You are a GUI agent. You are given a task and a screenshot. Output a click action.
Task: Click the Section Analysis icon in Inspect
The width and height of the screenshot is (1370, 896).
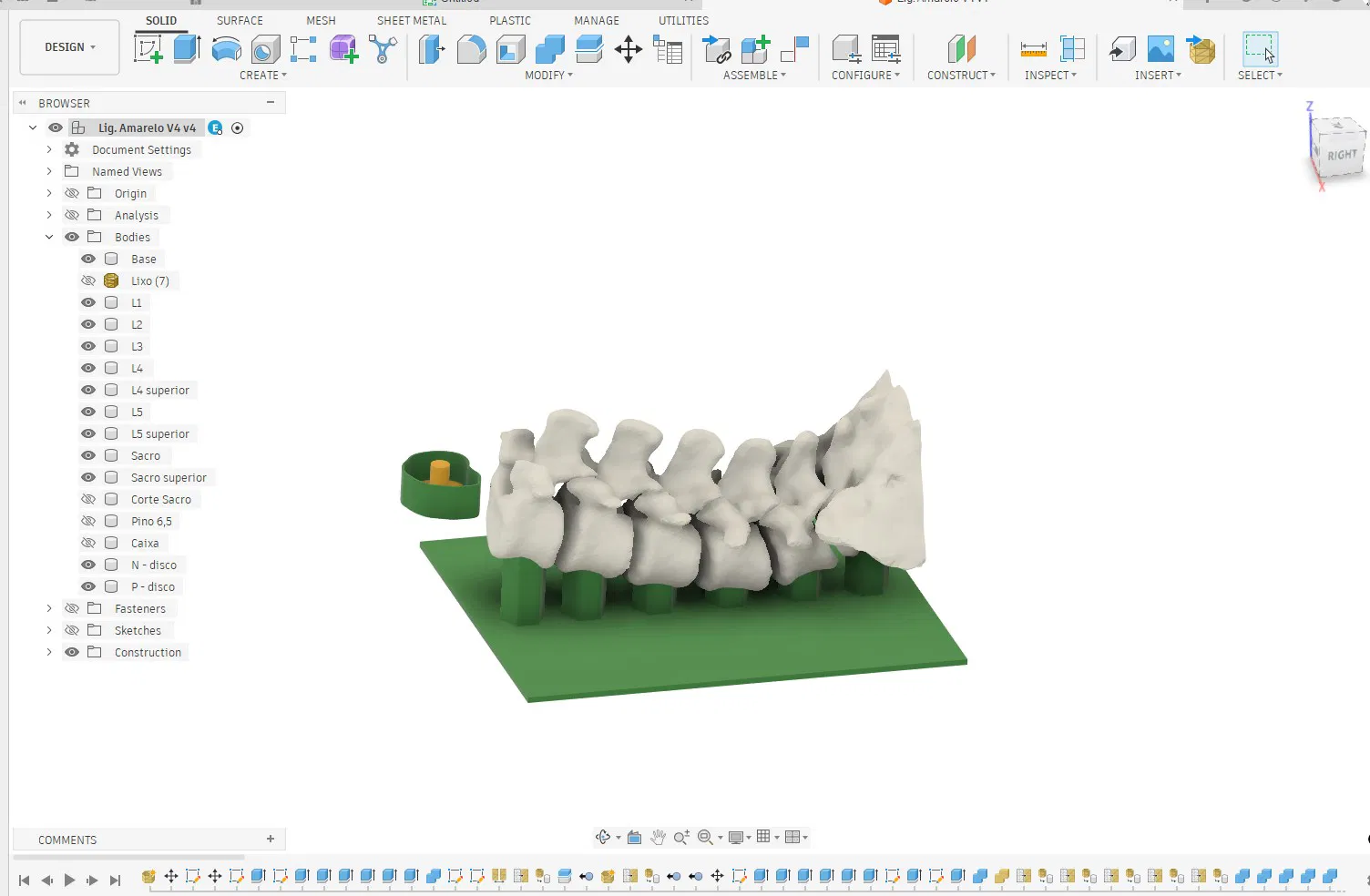point(1072,49)
